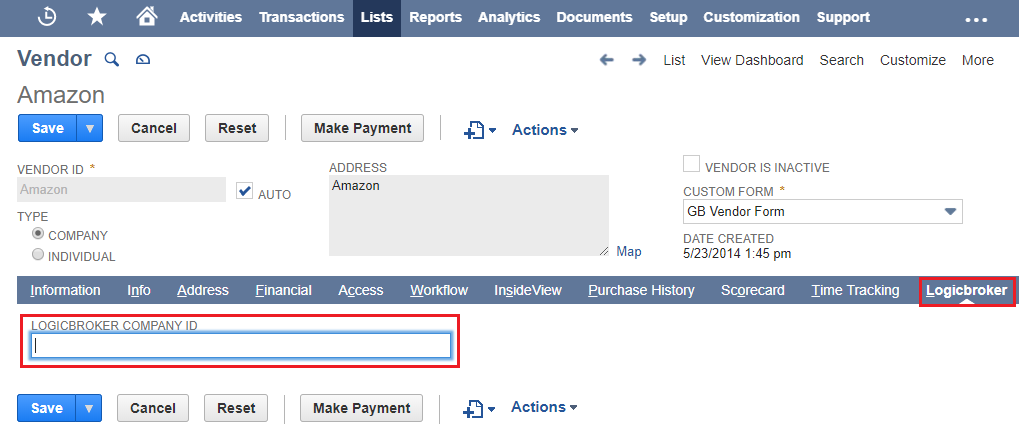The image size is (1019, 427).
Task: Check the Vendor Is Inactive box
Action: coord(691,165)
